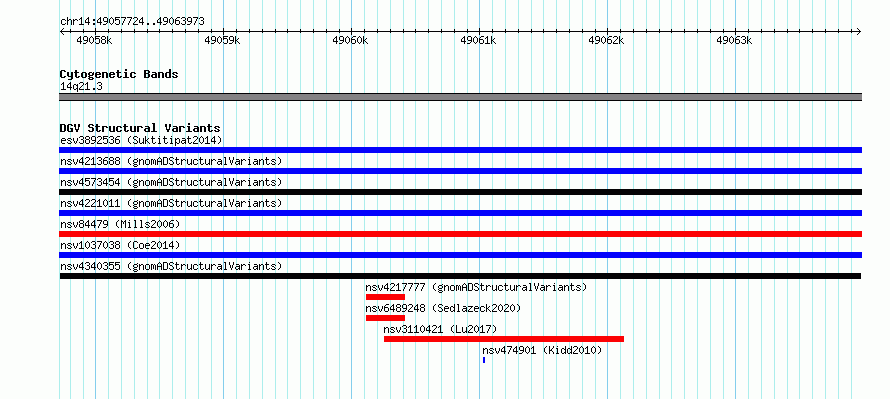Click the chr14:49057724..49063973 coordinates text
Viewport: 890px width, 399px height.
pyautogui.click(x=132, y=22)
